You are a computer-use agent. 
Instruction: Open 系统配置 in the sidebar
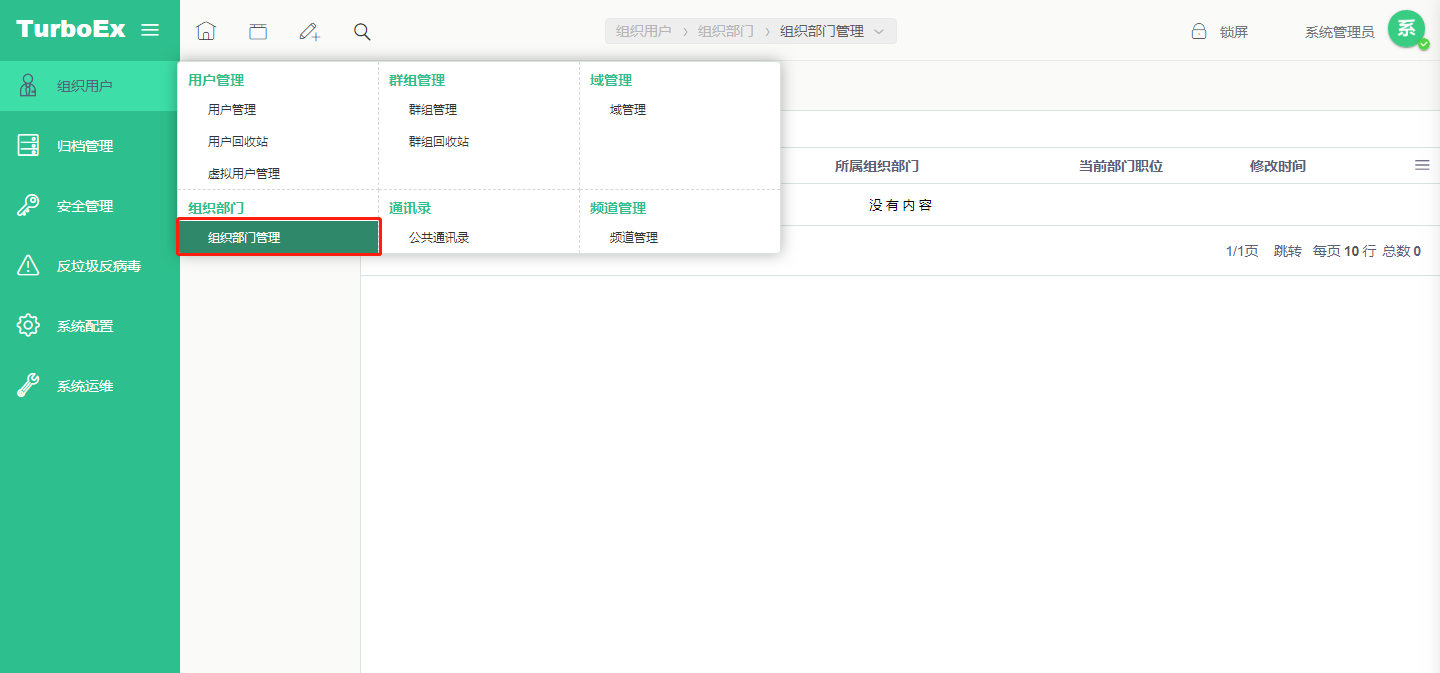[x=85, y=326]
